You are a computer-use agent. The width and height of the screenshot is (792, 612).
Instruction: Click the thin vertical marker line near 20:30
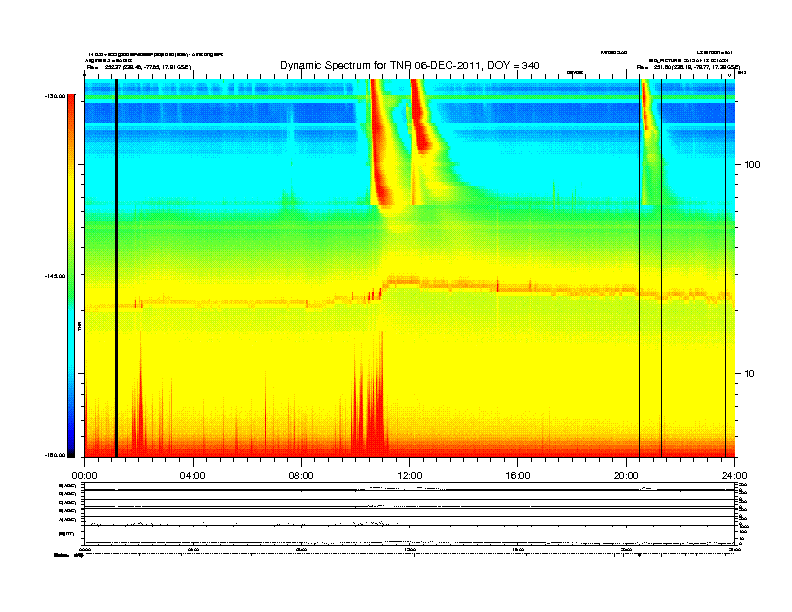[x=639, y=268]
